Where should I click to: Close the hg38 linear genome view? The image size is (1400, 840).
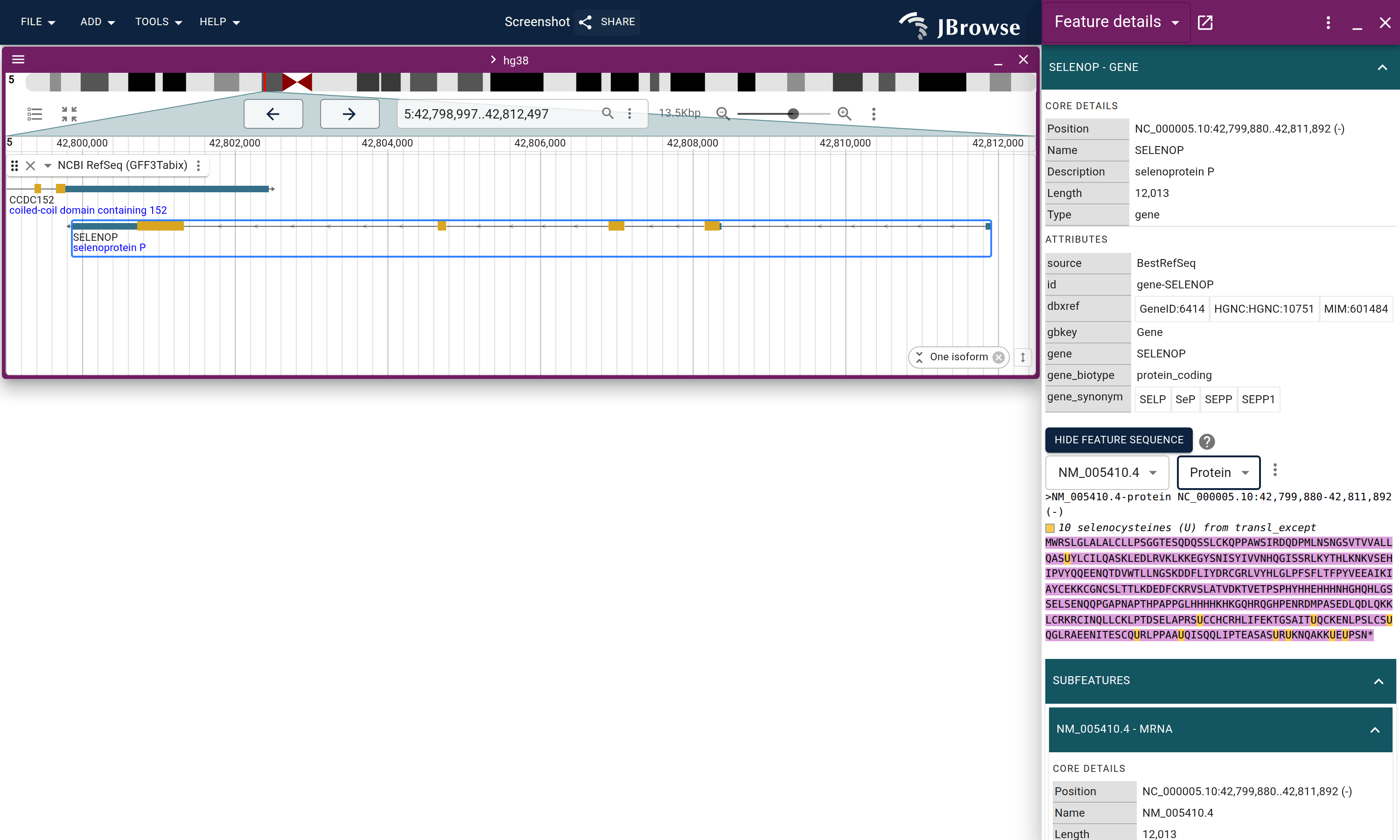1023,59
